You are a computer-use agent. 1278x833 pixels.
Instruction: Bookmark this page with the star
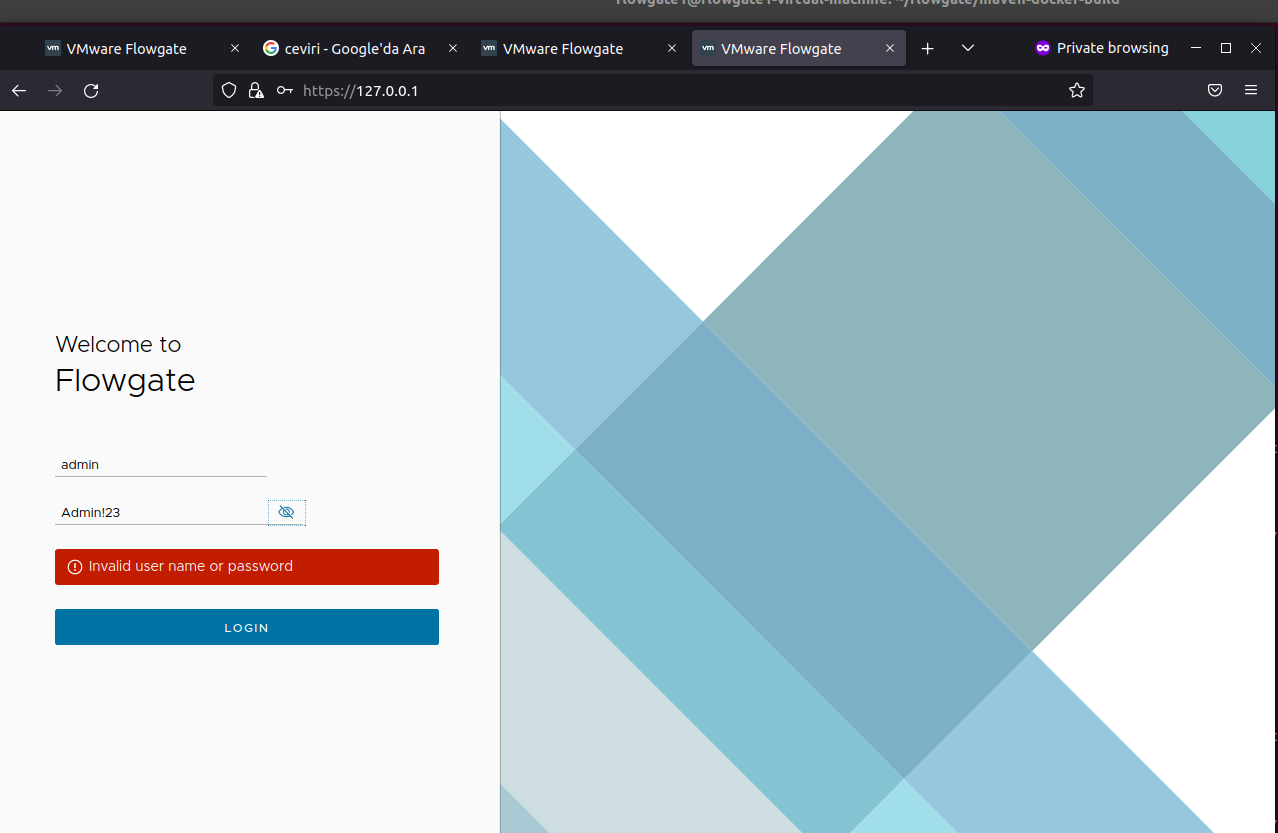[x=1077, y=91]
